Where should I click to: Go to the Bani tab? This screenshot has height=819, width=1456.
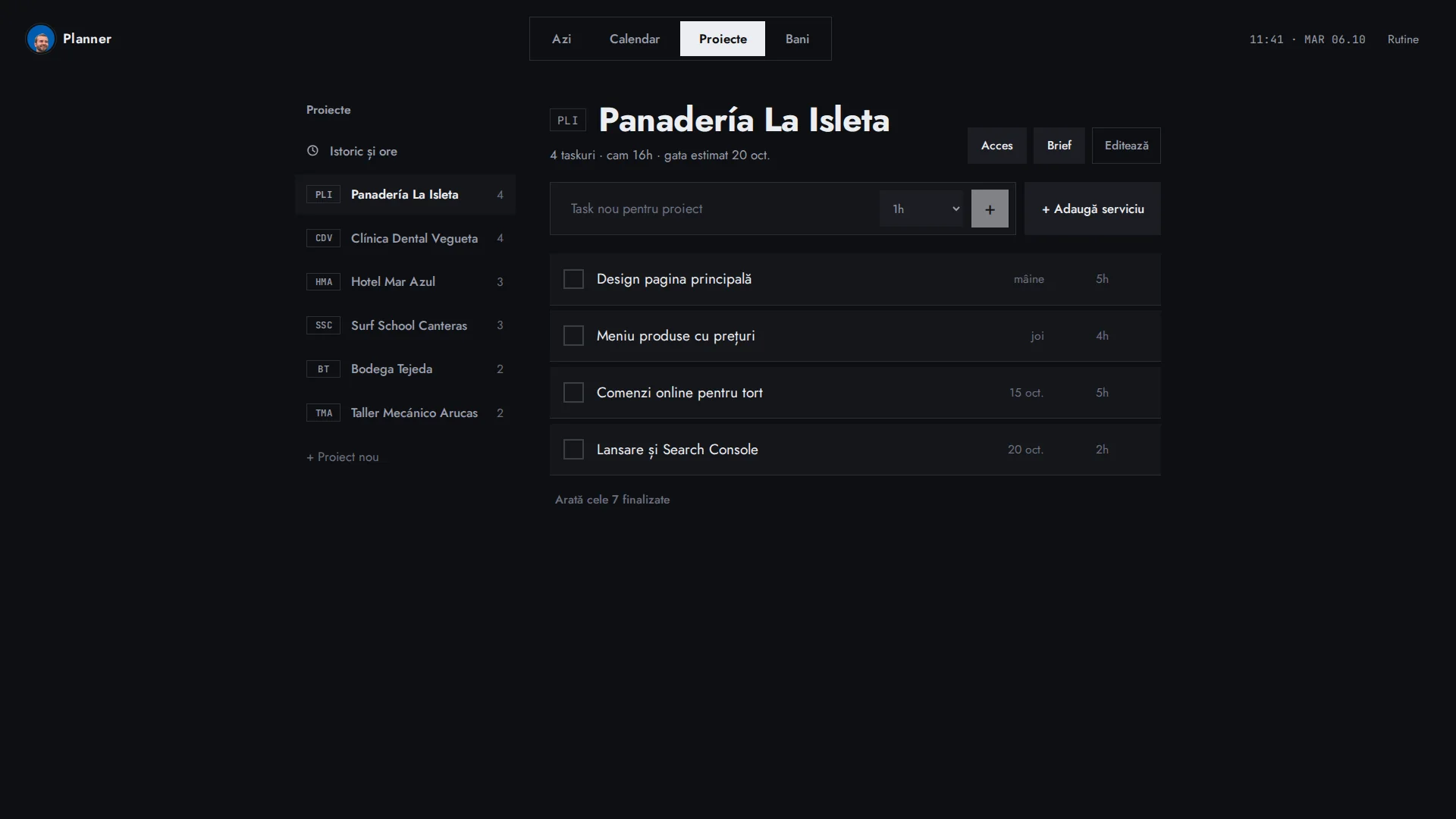coord(797,39)
